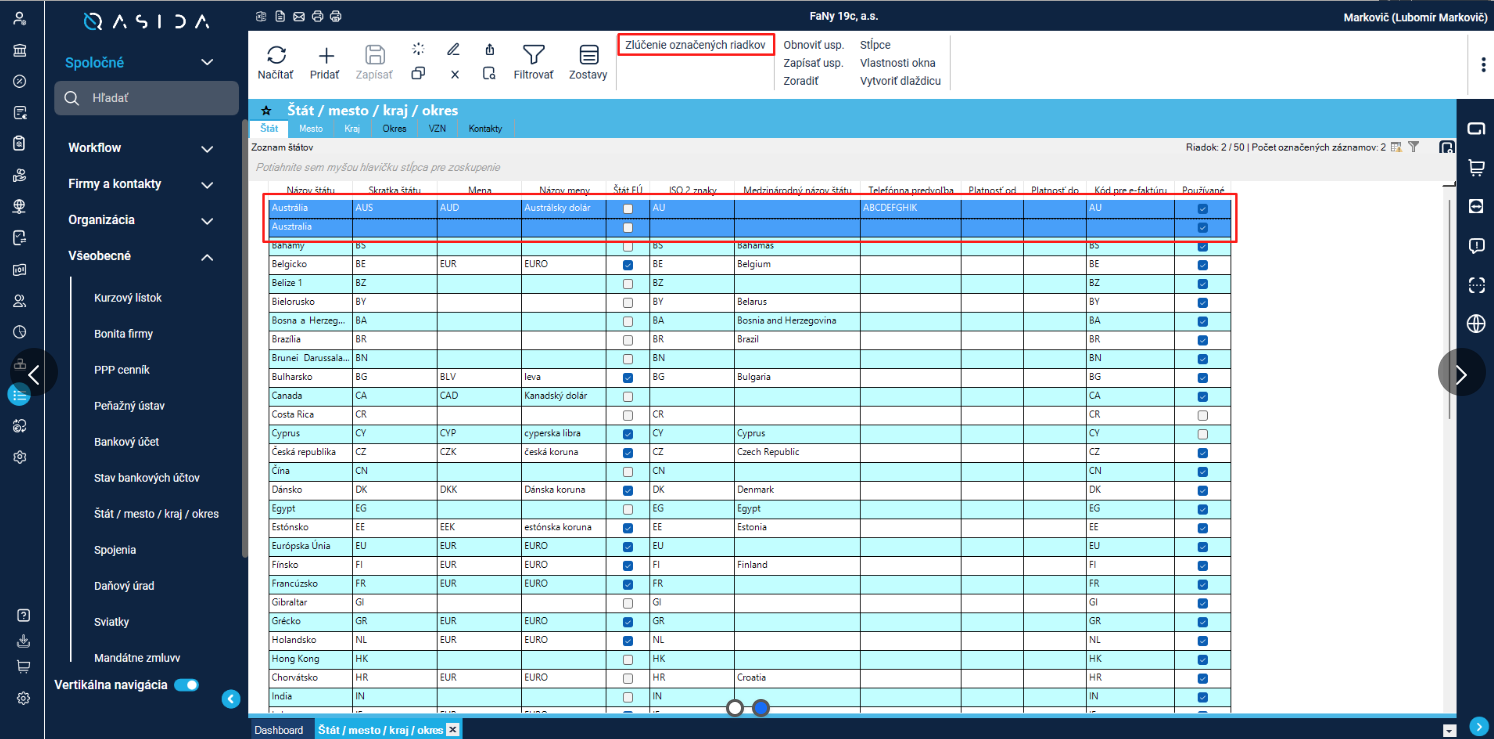Screen dimensions: 1494x739
Task: Click the small funnel icon beside record count
Action: coord(1413,147)
